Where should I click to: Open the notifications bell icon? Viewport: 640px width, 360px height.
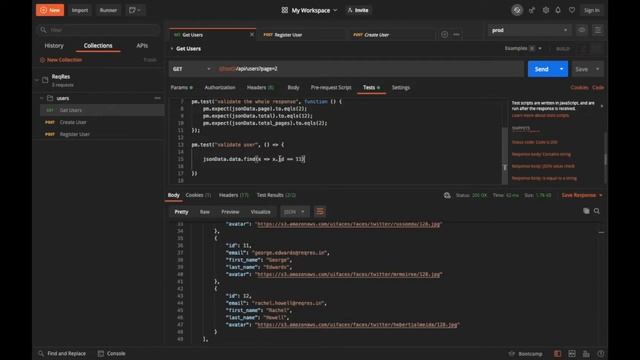point(558,10)
